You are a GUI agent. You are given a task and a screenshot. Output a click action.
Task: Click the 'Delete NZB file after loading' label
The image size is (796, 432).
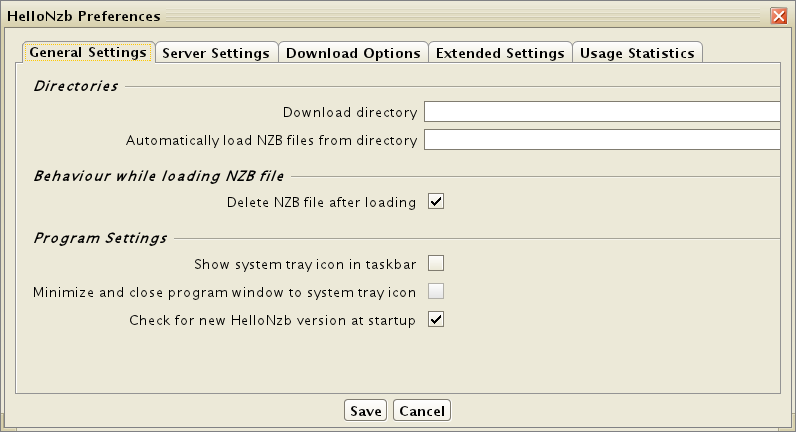point(321,202)
